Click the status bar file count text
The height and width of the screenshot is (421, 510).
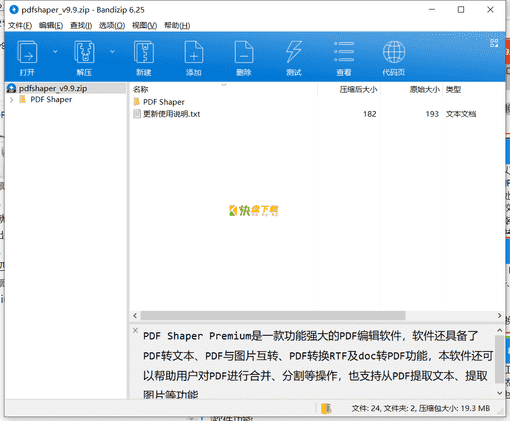421,408
